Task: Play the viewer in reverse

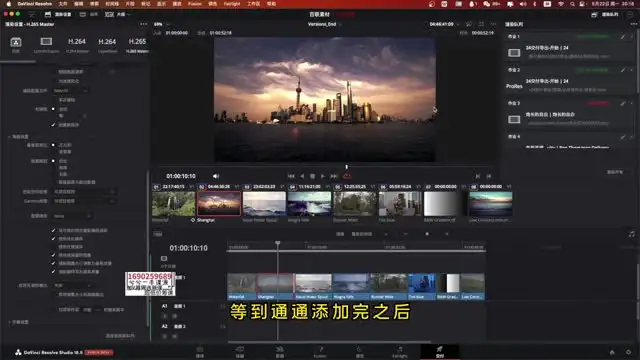Action: [x=302, y=176]
